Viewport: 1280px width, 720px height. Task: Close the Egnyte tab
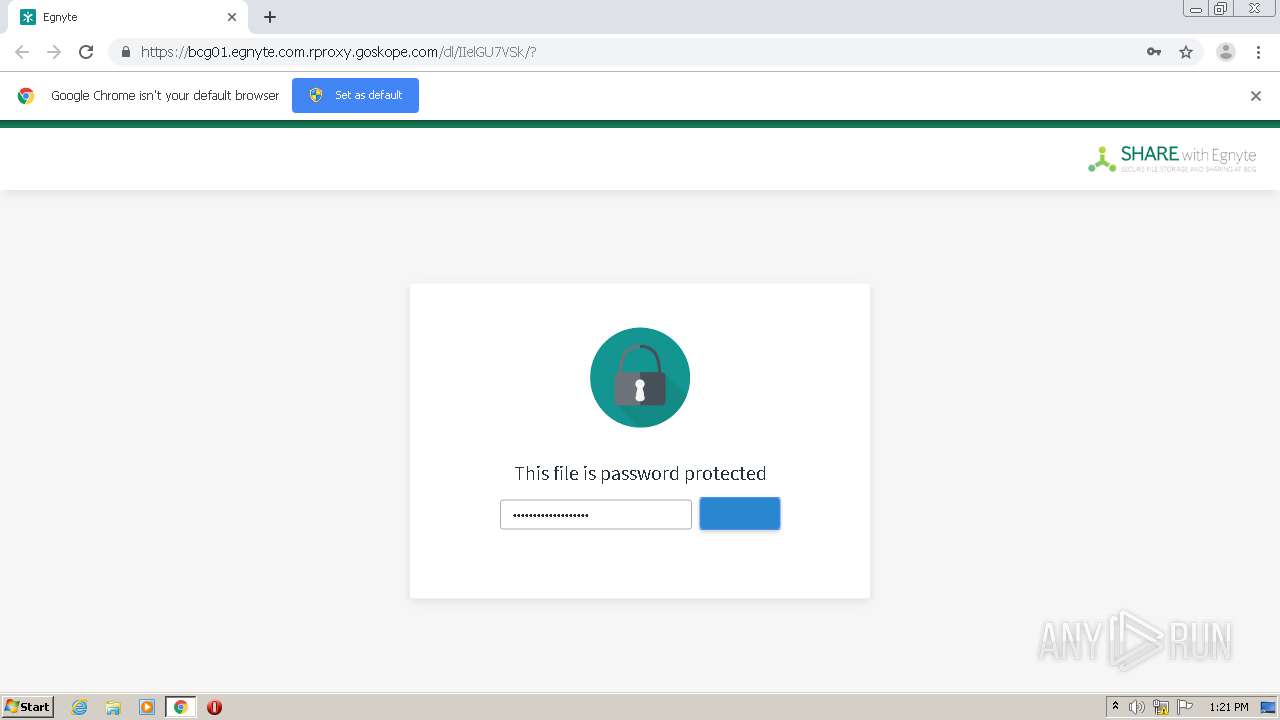click(232, 17)
